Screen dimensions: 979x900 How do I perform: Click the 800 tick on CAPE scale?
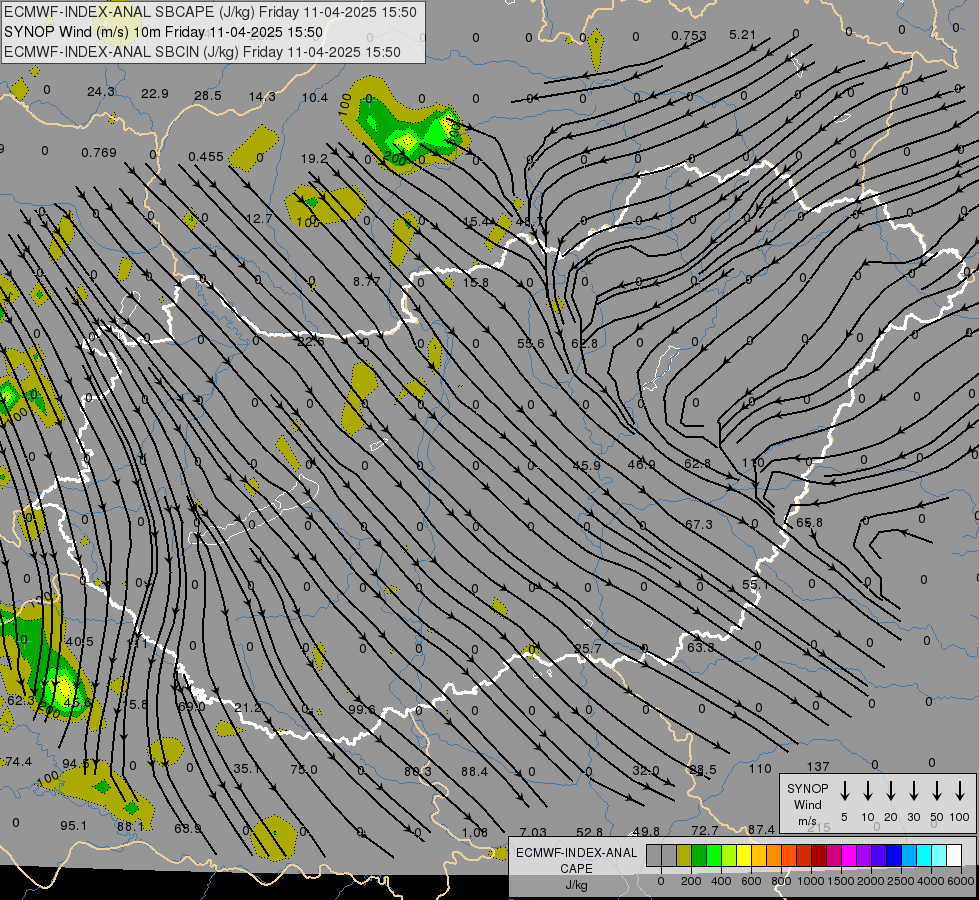coord(781,881)
